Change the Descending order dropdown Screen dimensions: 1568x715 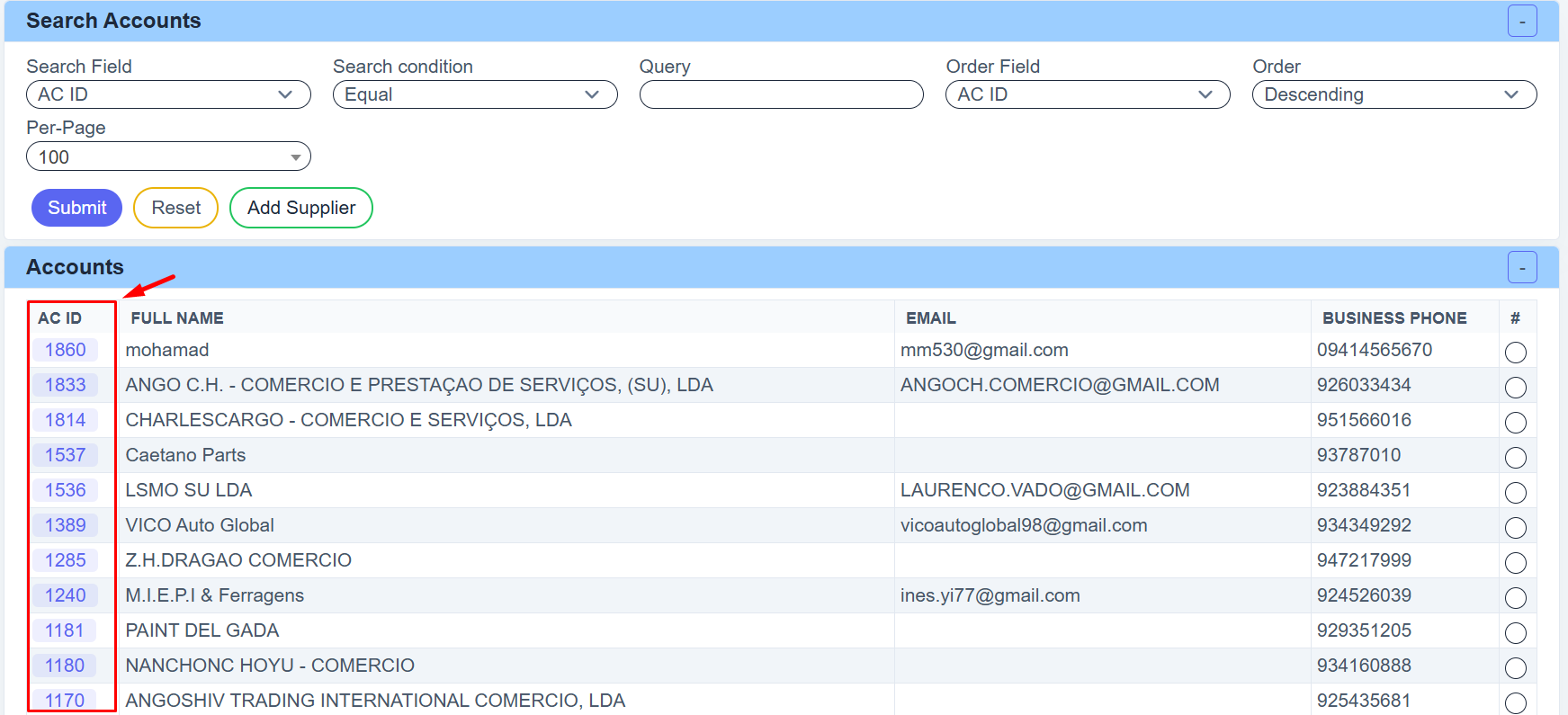(1393, 94)
